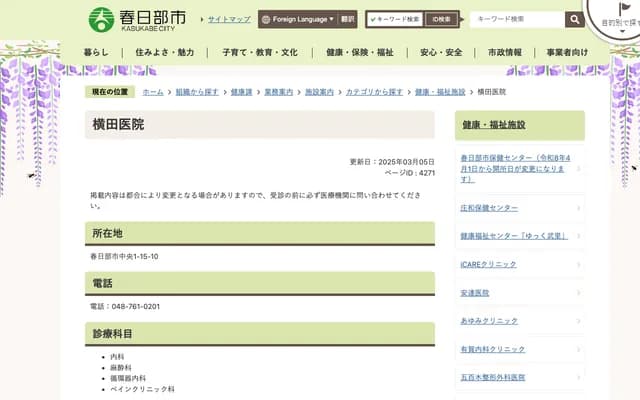
Task: Select the キーワード検索 search mode
Action: click(x=395, y=19)
